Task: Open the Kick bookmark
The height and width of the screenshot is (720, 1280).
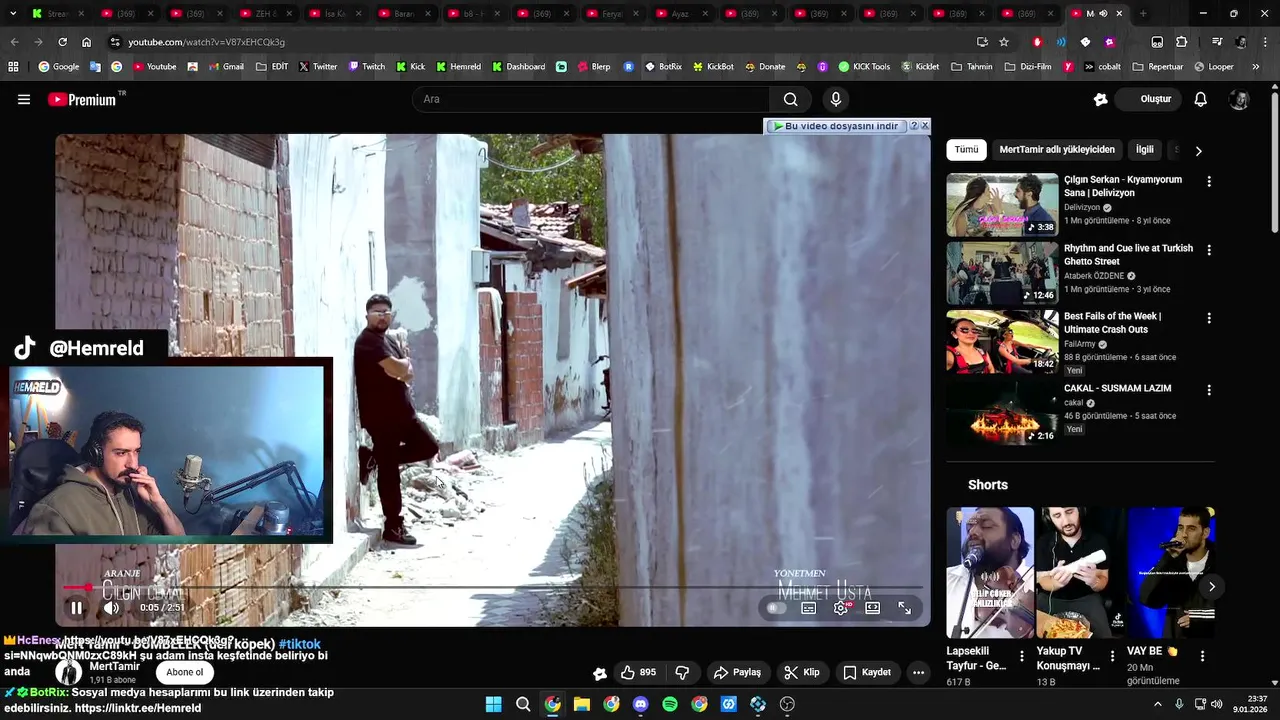Action: click(x=410, y=67)
